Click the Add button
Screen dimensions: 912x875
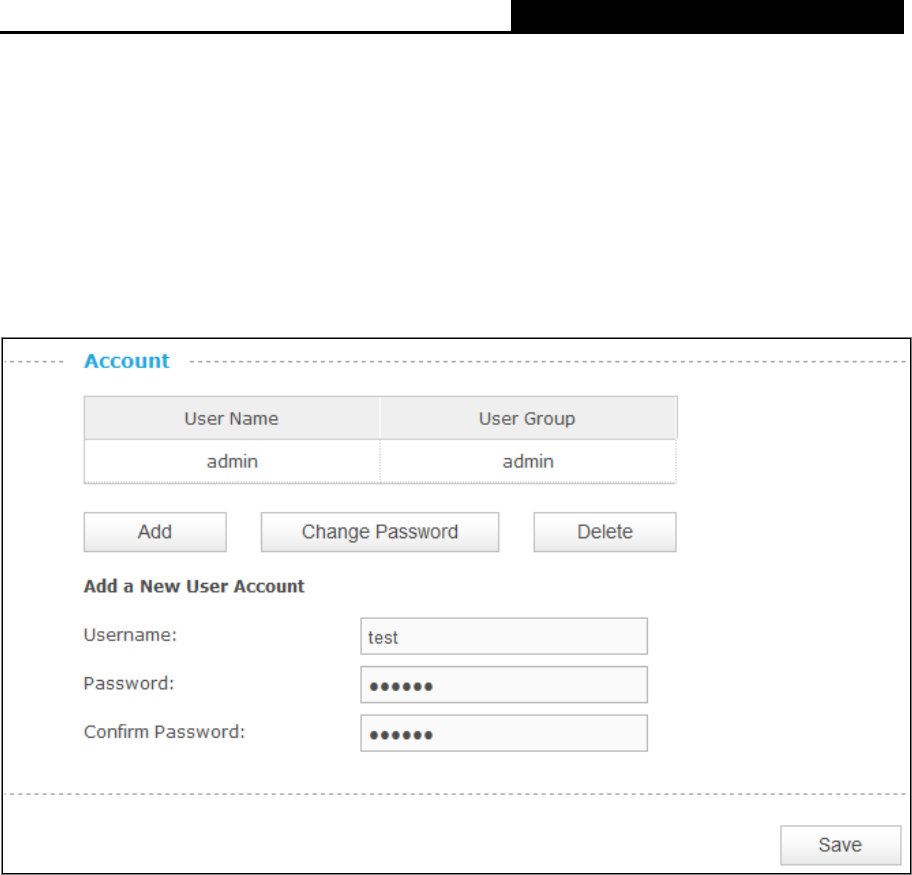click(155, 532)
